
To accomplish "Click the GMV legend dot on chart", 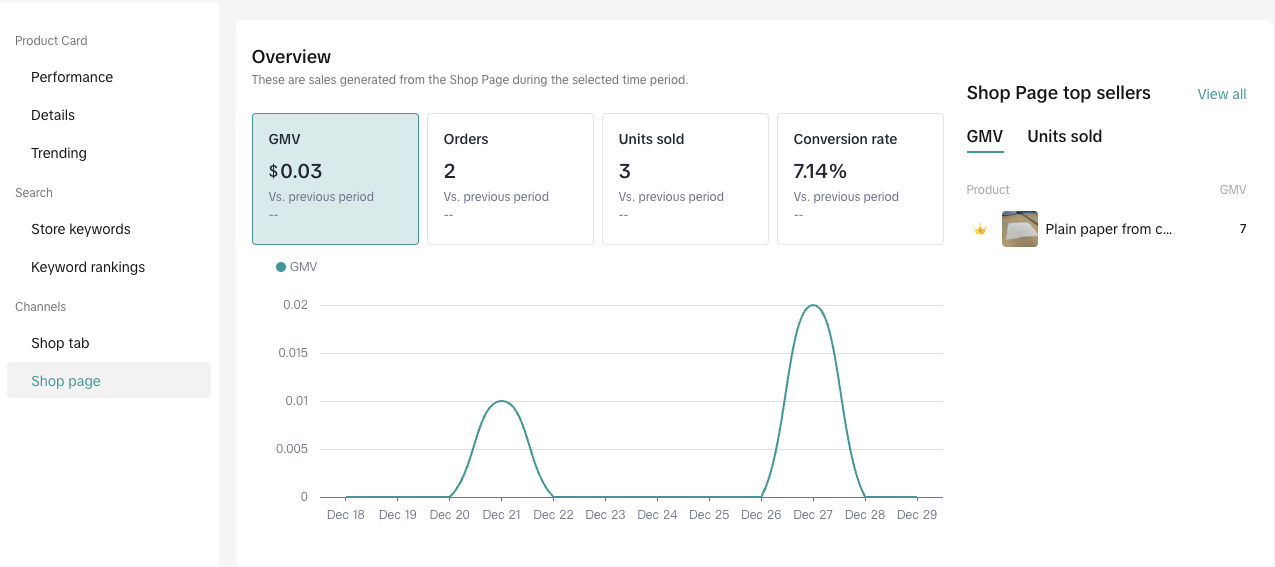I will [x=281, y=267].
